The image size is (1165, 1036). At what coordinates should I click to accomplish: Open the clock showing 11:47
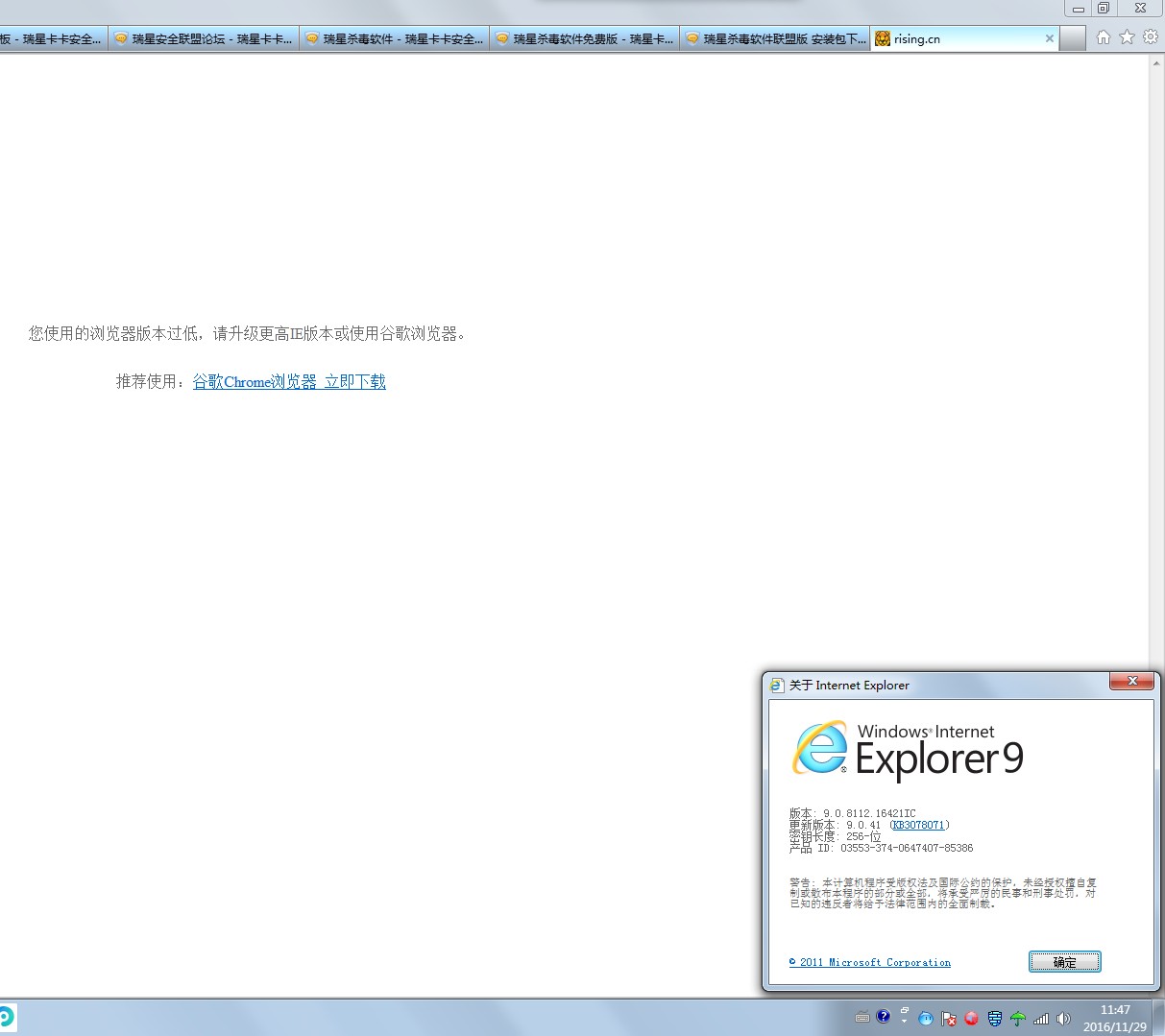click(1114, 1018)
